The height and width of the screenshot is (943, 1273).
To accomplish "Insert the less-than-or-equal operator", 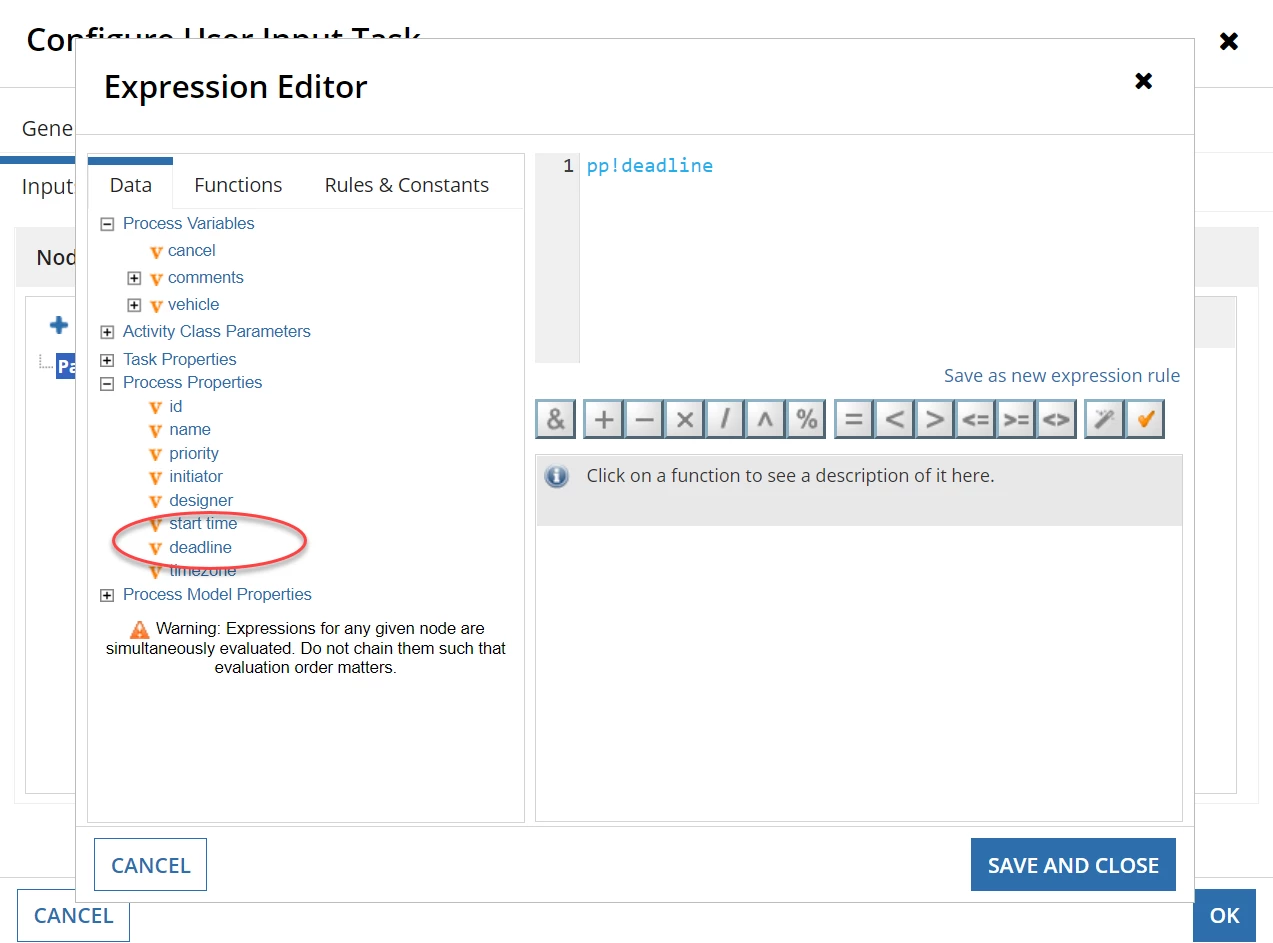I will [x=975, y=420].
